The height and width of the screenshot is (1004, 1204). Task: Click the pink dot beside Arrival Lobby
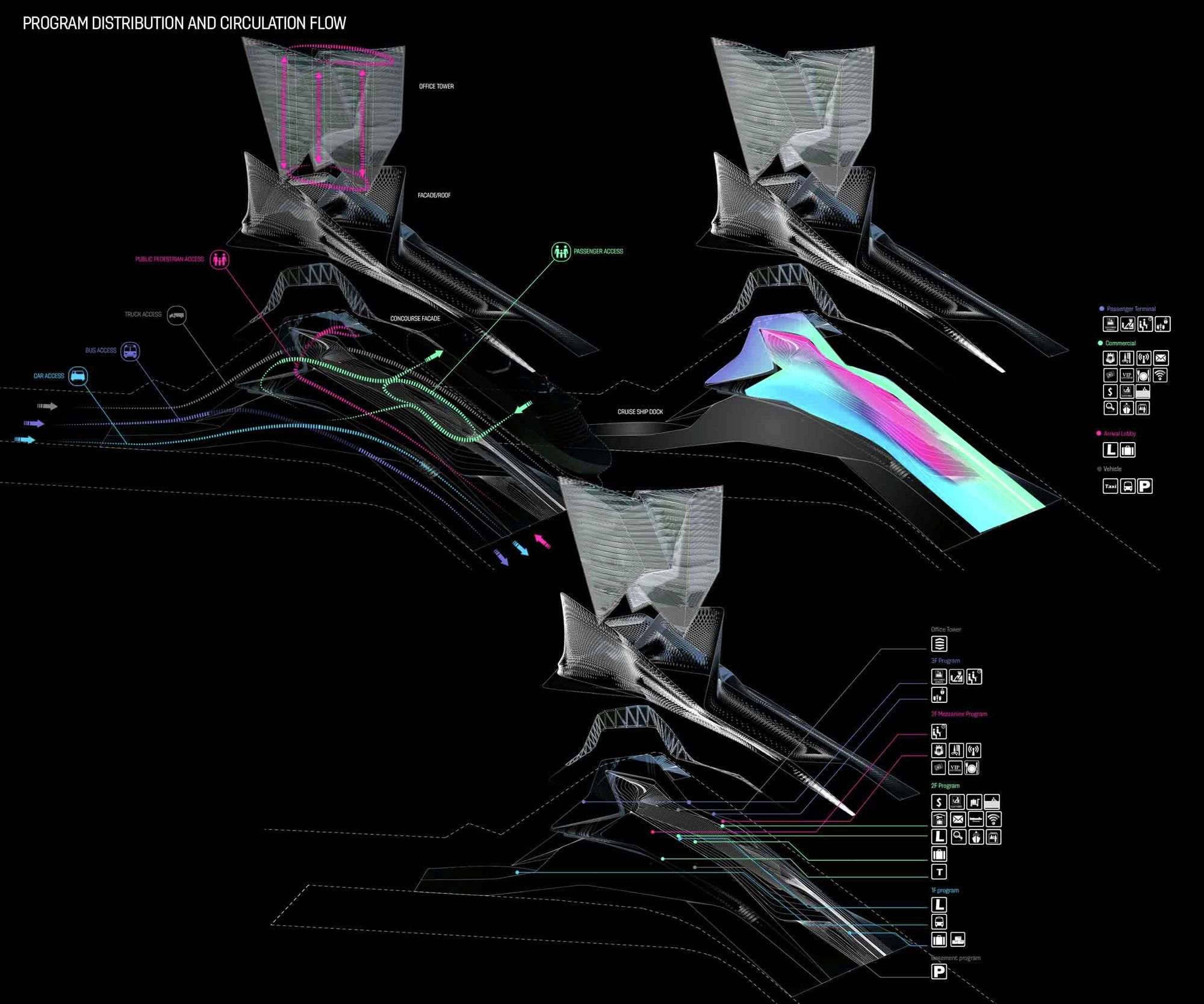pos(1099,434)
